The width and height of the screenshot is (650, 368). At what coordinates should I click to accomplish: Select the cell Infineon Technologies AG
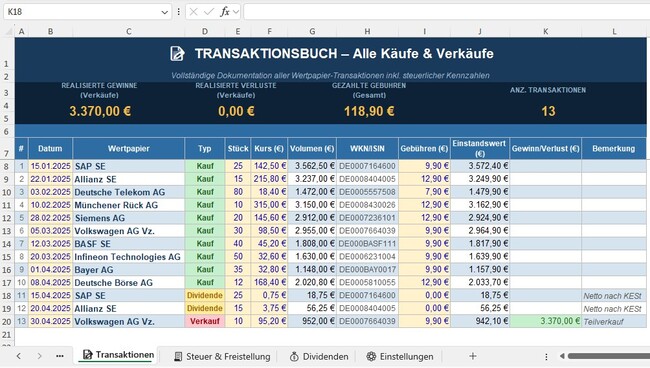pos(129,257)
